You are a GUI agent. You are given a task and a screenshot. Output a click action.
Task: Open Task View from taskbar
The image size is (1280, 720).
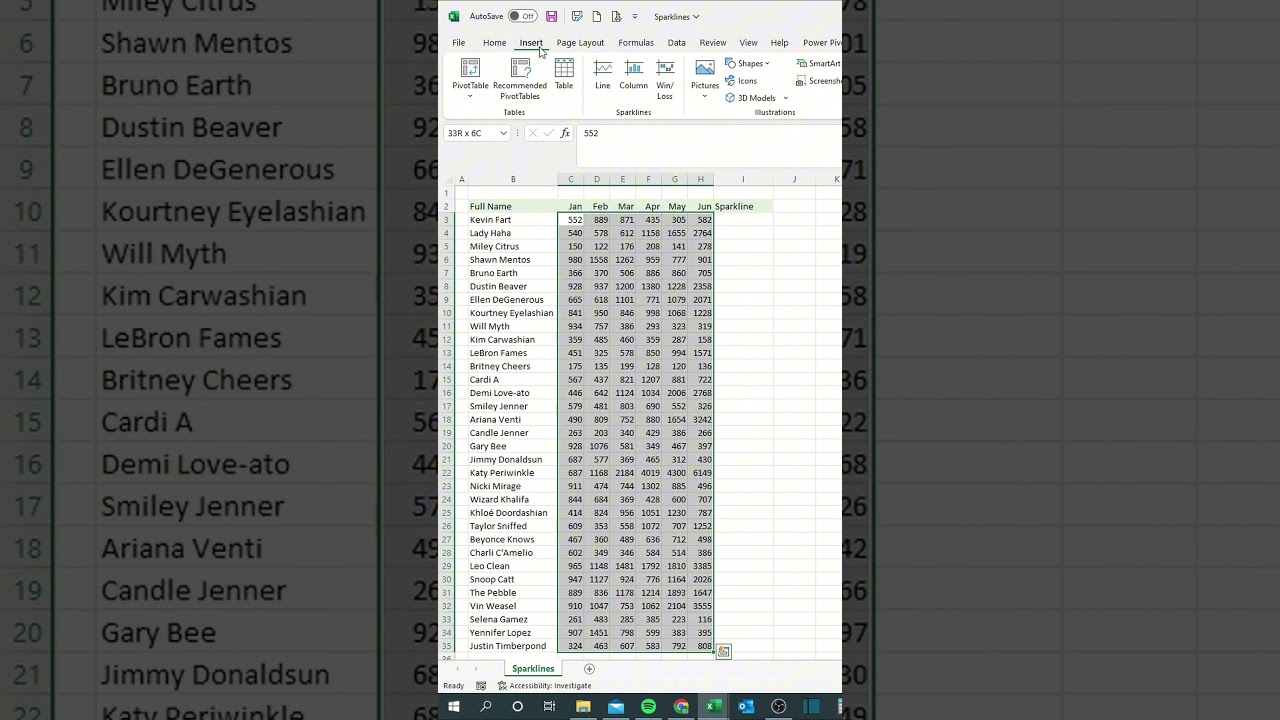click(549, 707)
